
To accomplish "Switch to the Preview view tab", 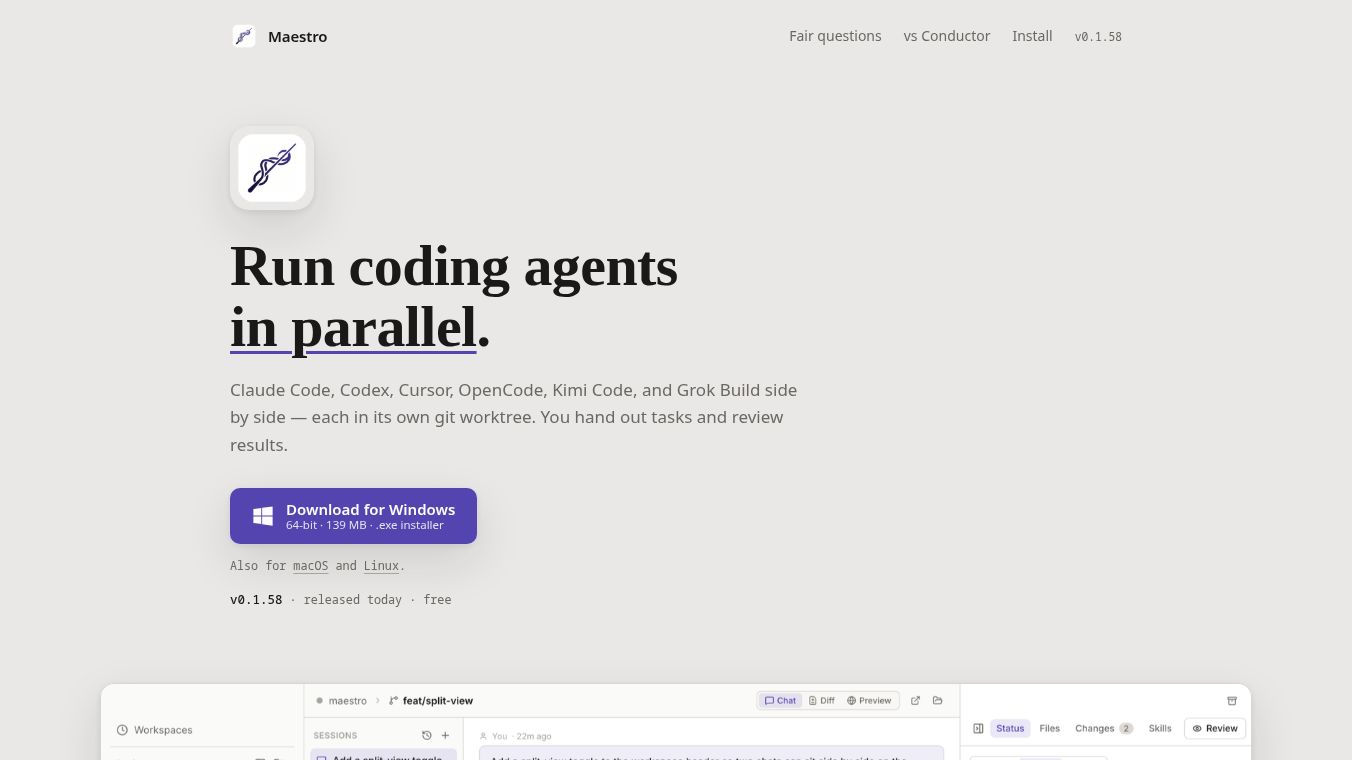I will coord(869,701).
